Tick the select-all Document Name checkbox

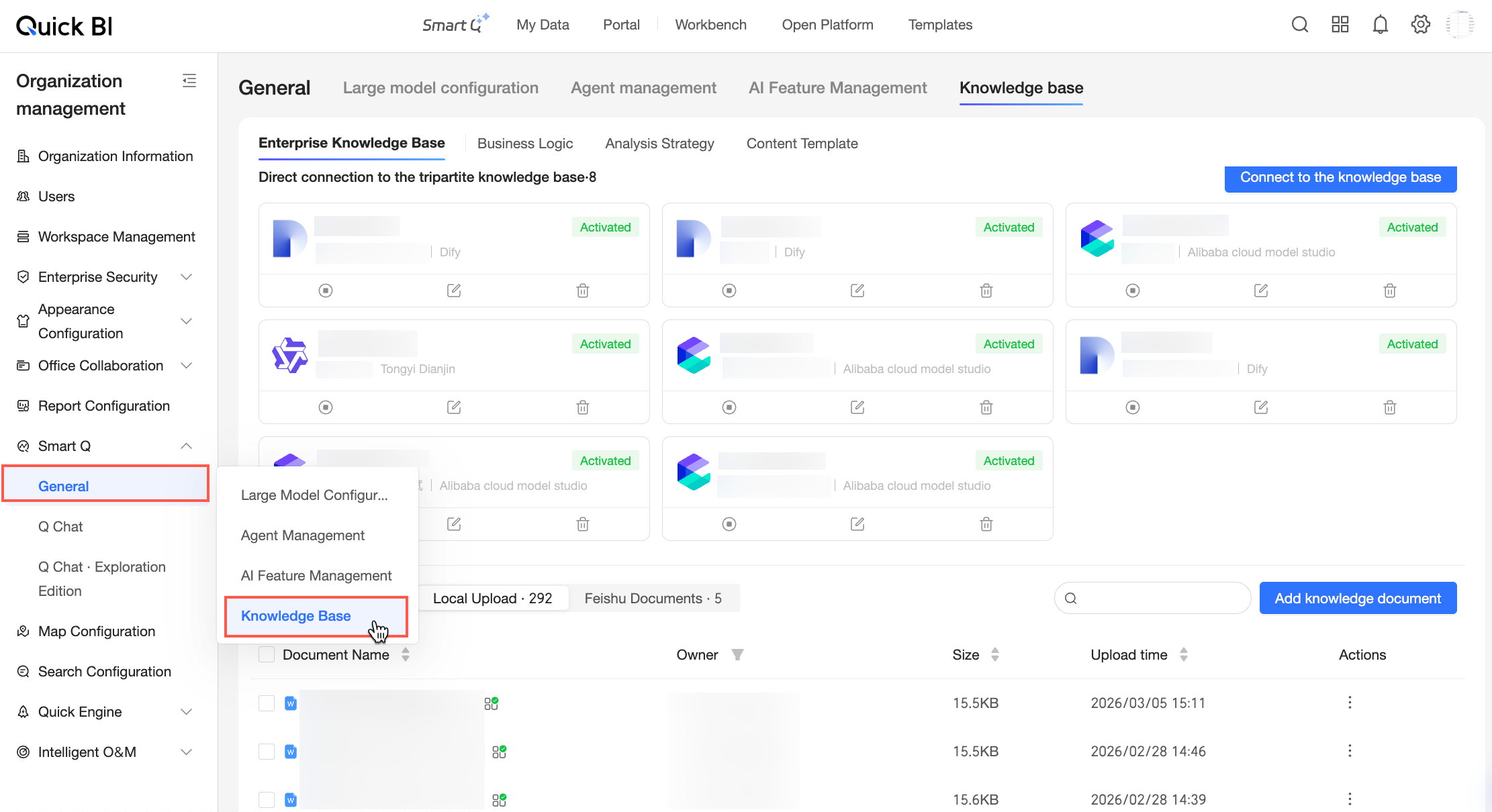(267, 655)
